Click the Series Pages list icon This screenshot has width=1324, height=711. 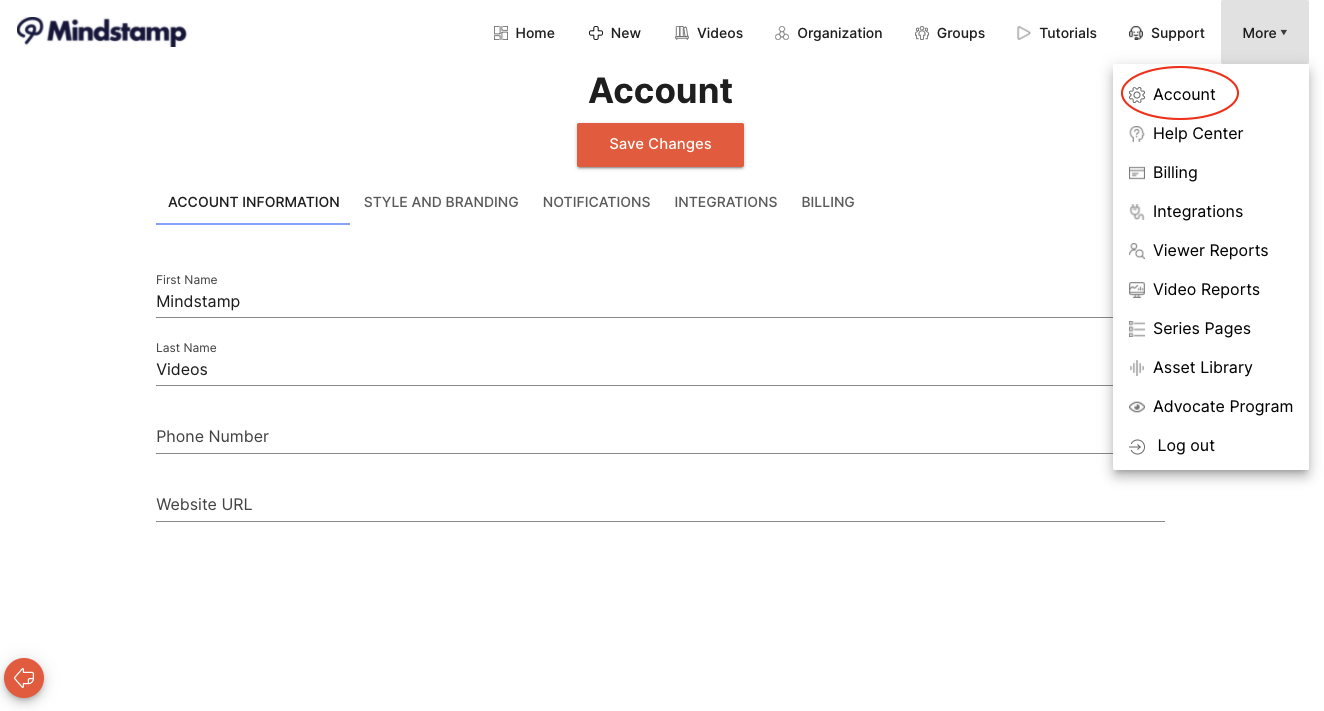pyautogui.click(x=1137, y=328)
